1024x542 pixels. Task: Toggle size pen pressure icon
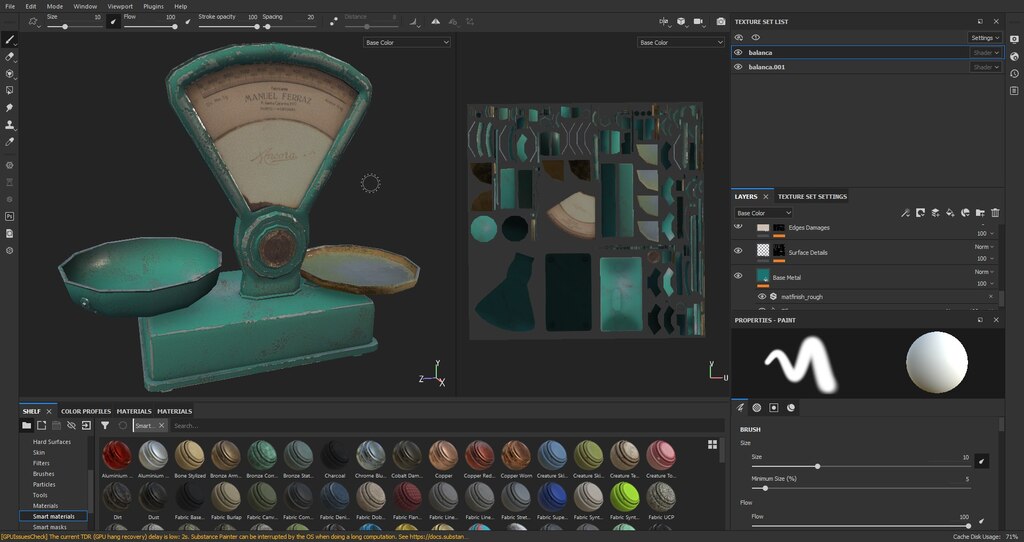point(113,21)
